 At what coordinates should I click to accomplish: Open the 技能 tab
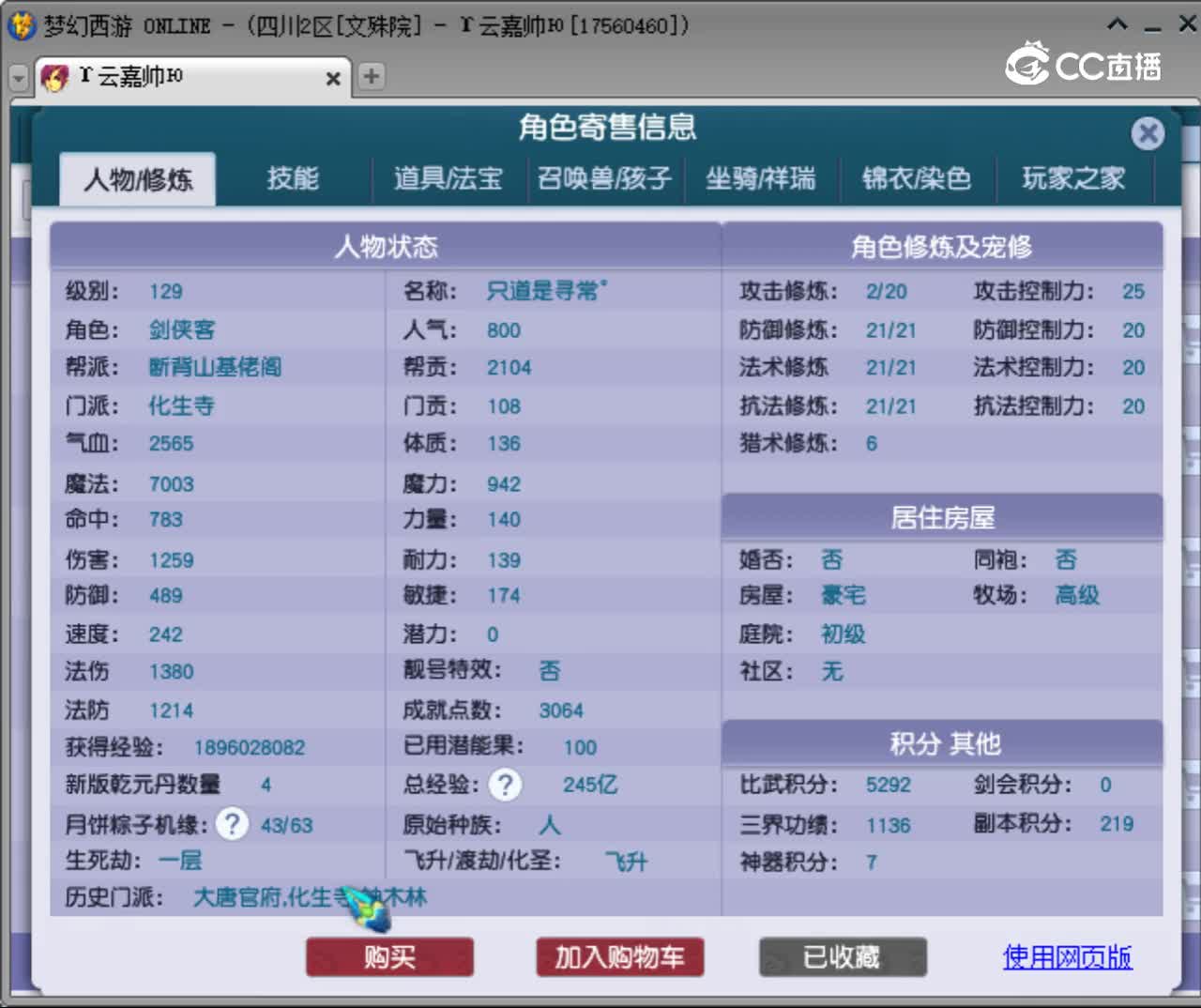[x=293, y=178]
